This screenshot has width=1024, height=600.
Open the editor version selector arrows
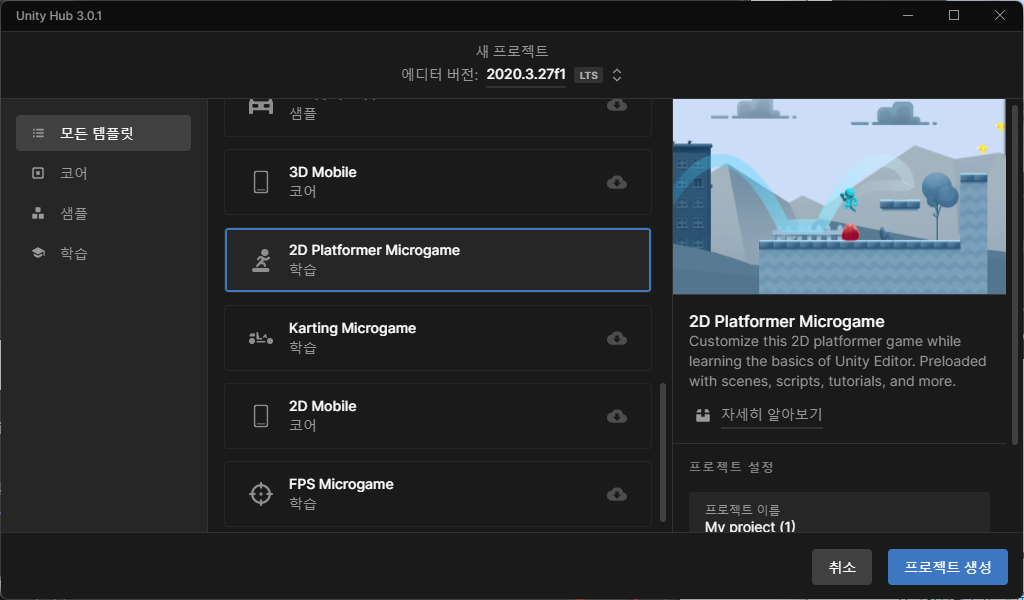coord(616,75)
